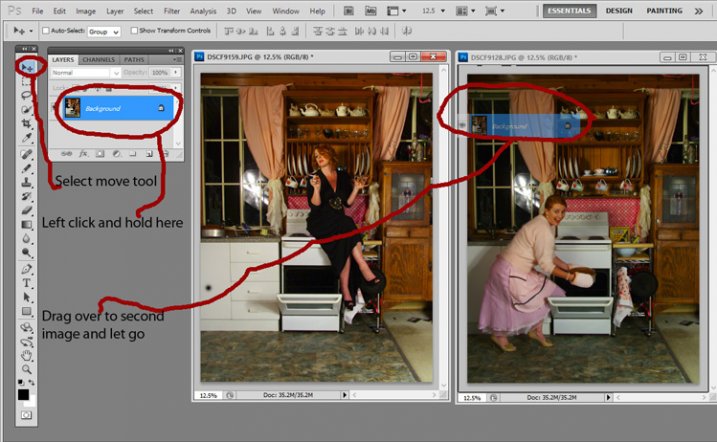The height and width of the screenshot is (442, 717).
Task: Select the Move tool in toolbox
Action: (27, 67)
